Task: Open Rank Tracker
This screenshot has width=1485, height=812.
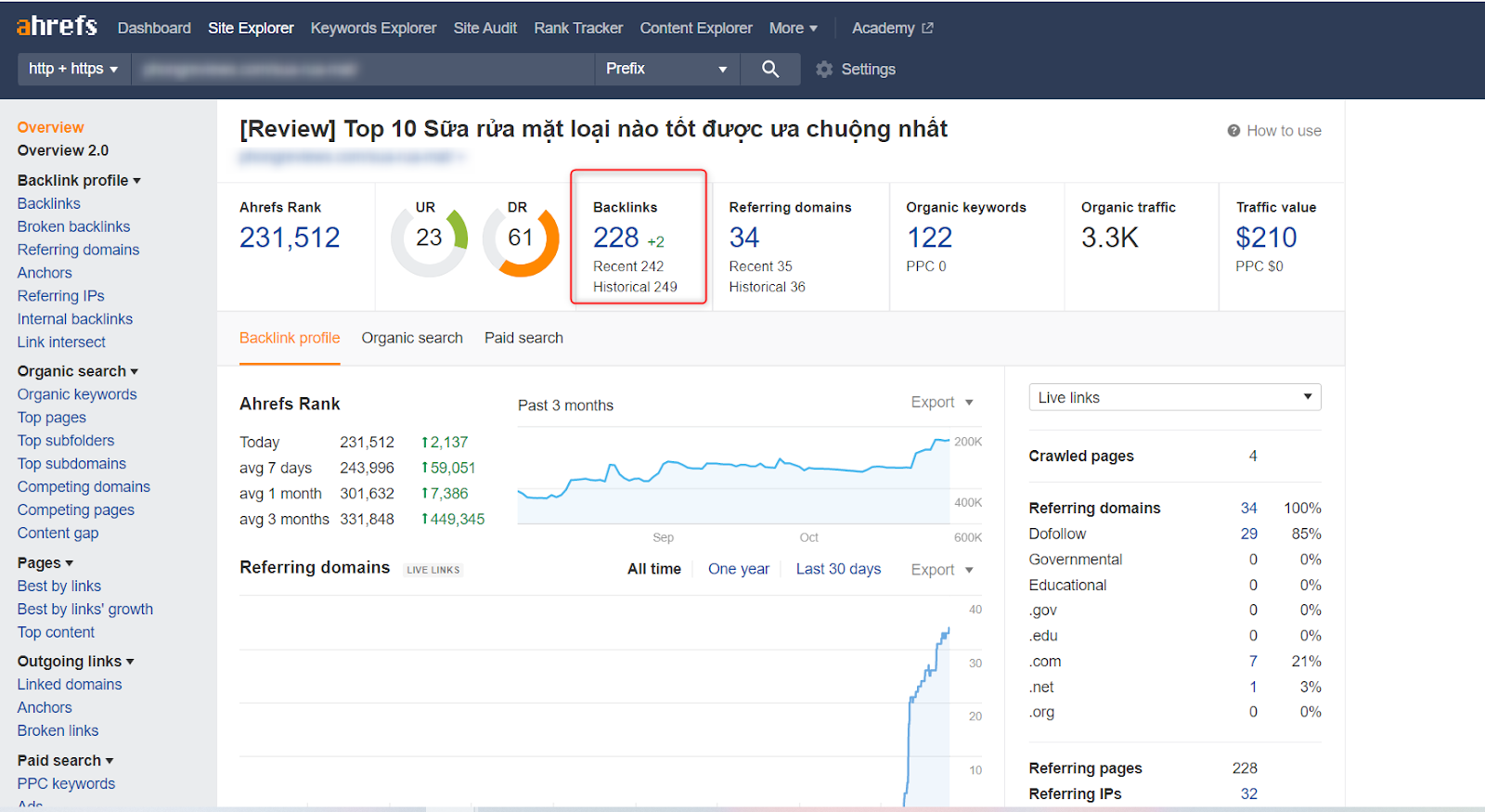Action: (578, 28)
